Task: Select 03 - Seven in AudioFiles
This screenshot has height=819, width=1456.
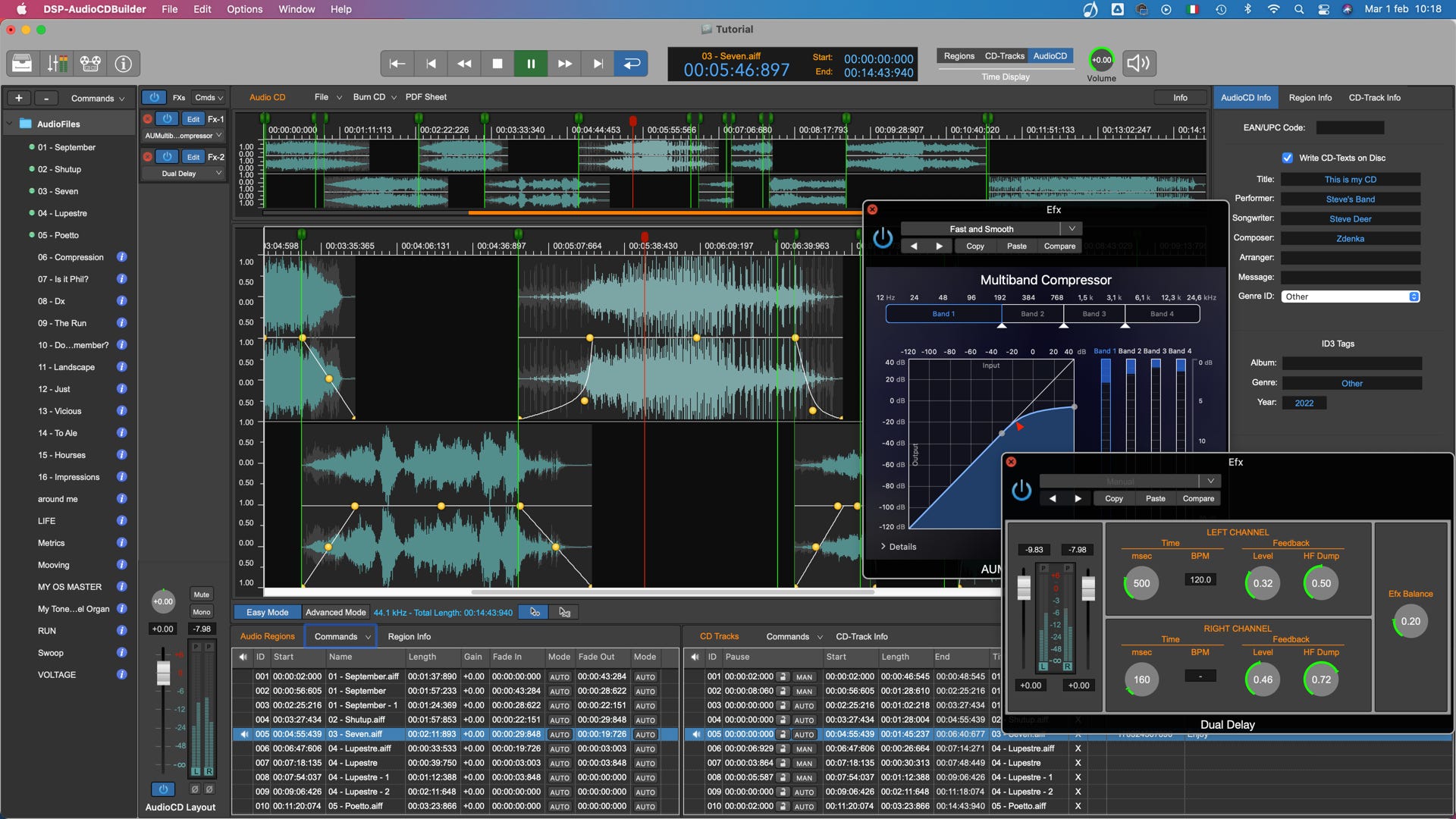Action: coord(58,191)
